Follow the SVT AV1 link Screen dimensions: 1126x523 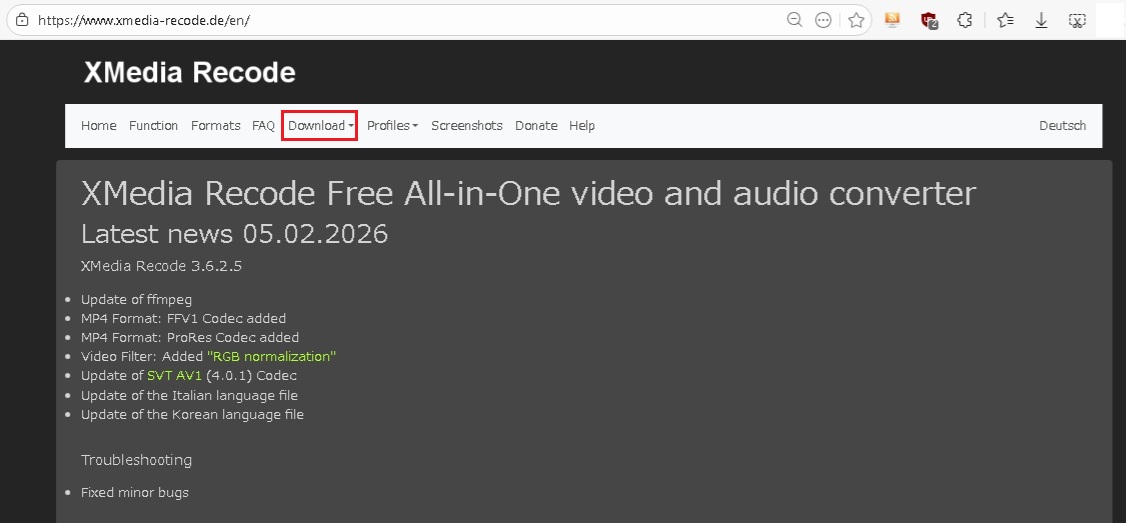(x=175, y=376)
